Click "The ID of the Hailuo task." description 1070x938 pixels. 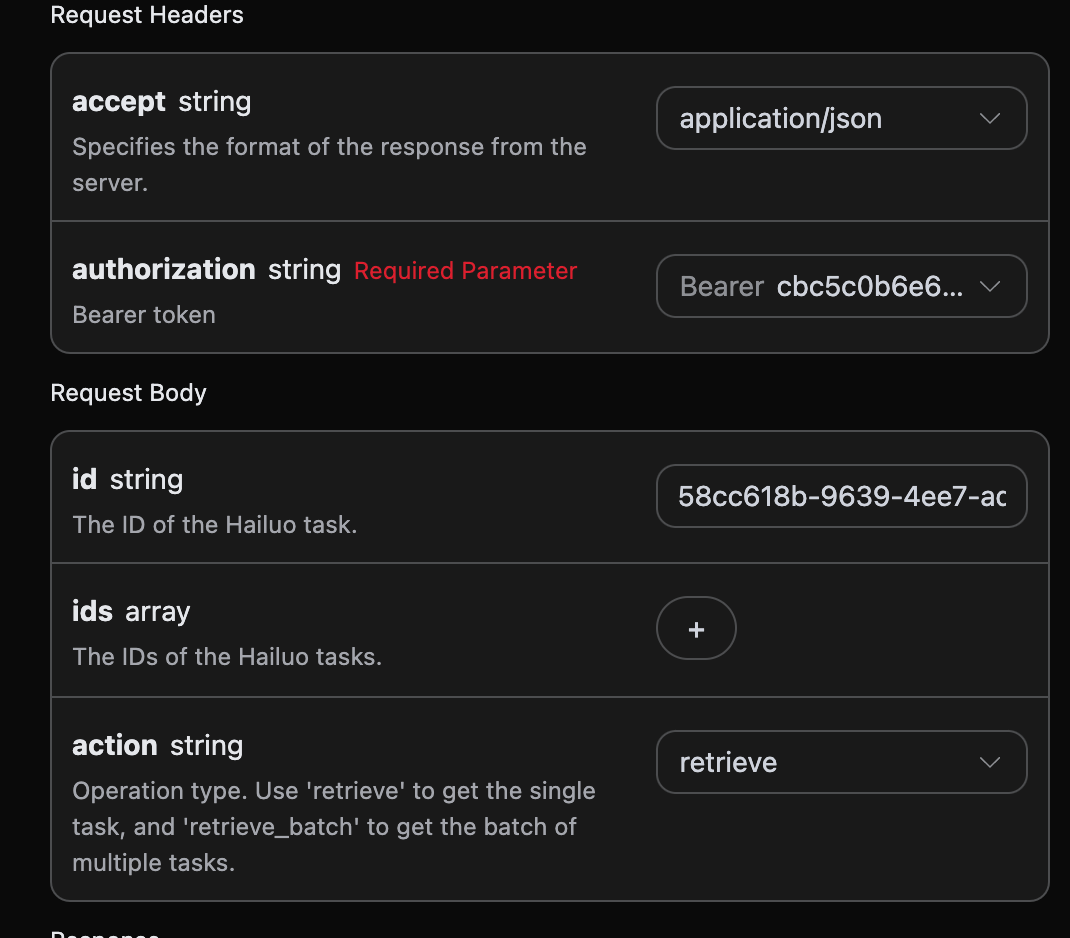pyautogui.click(x=214, y=525)
